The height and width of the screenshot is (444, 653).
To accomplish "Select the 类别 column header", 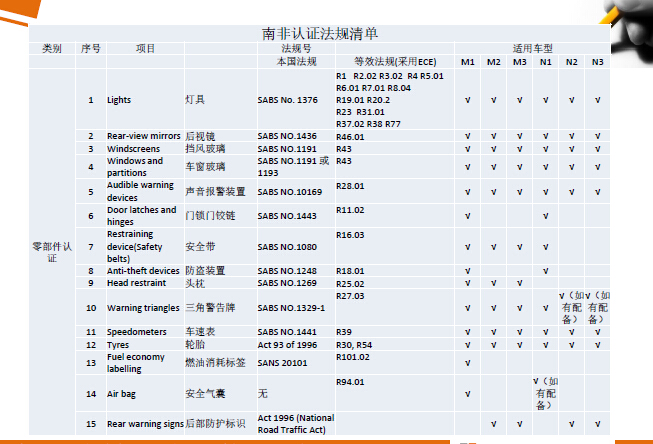I will [x=52, y=49].
